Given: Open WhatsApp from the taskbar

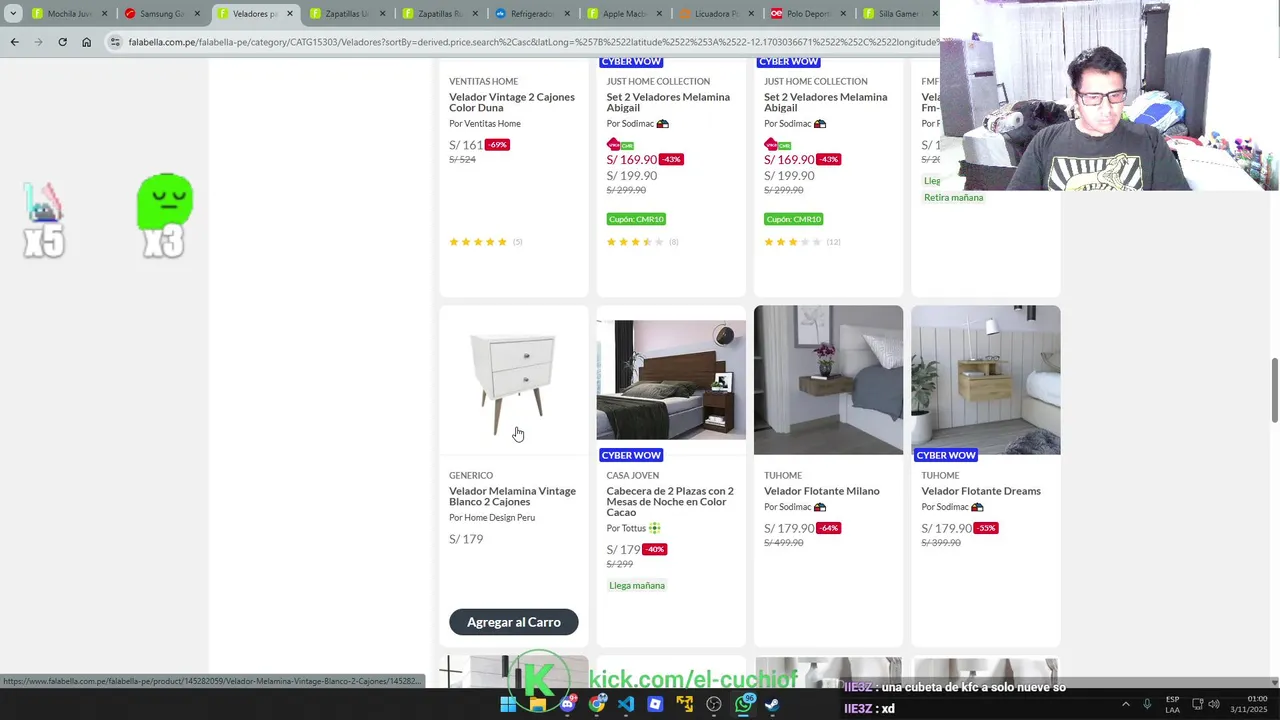Looking at the screenshot, I should click(x=743, y=704).
